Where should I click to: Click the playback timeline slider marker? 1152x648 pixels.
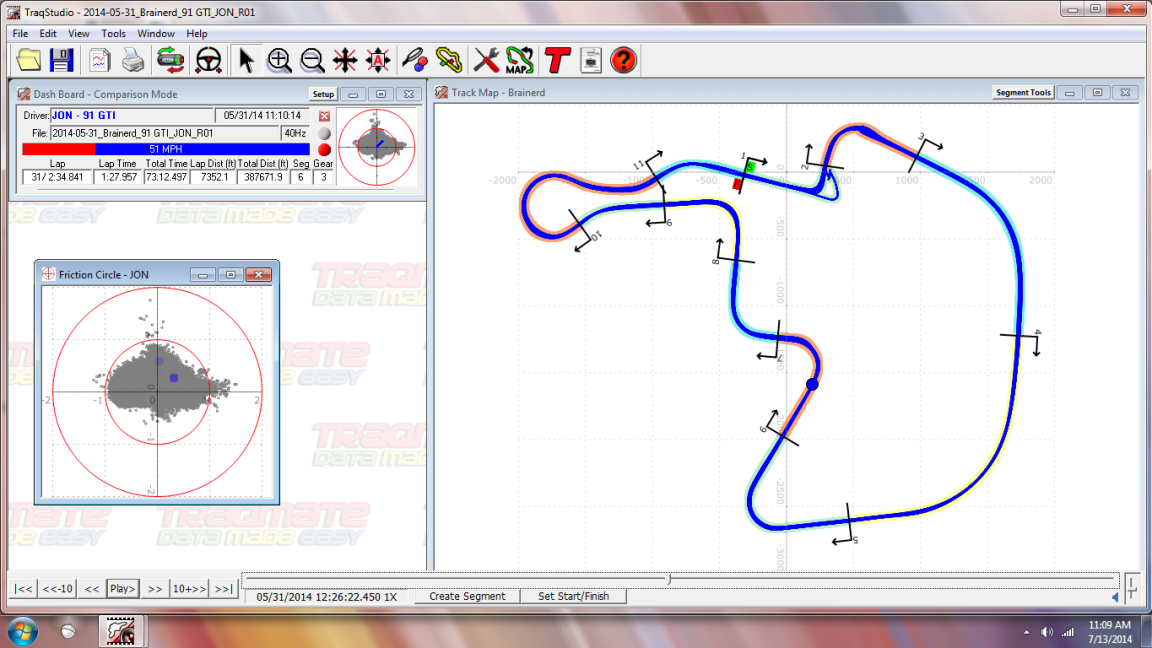point(669,579)
